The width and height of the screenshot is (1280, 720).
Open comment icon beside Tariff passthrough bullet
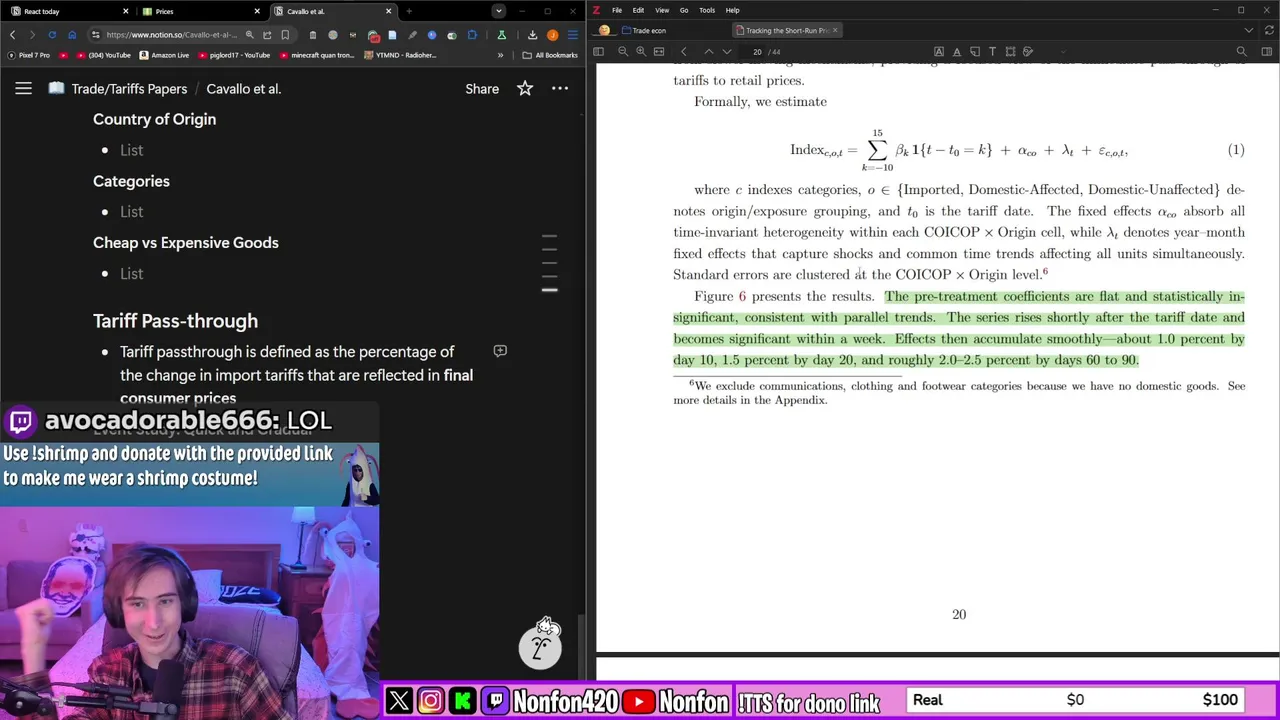click(500, 351)
